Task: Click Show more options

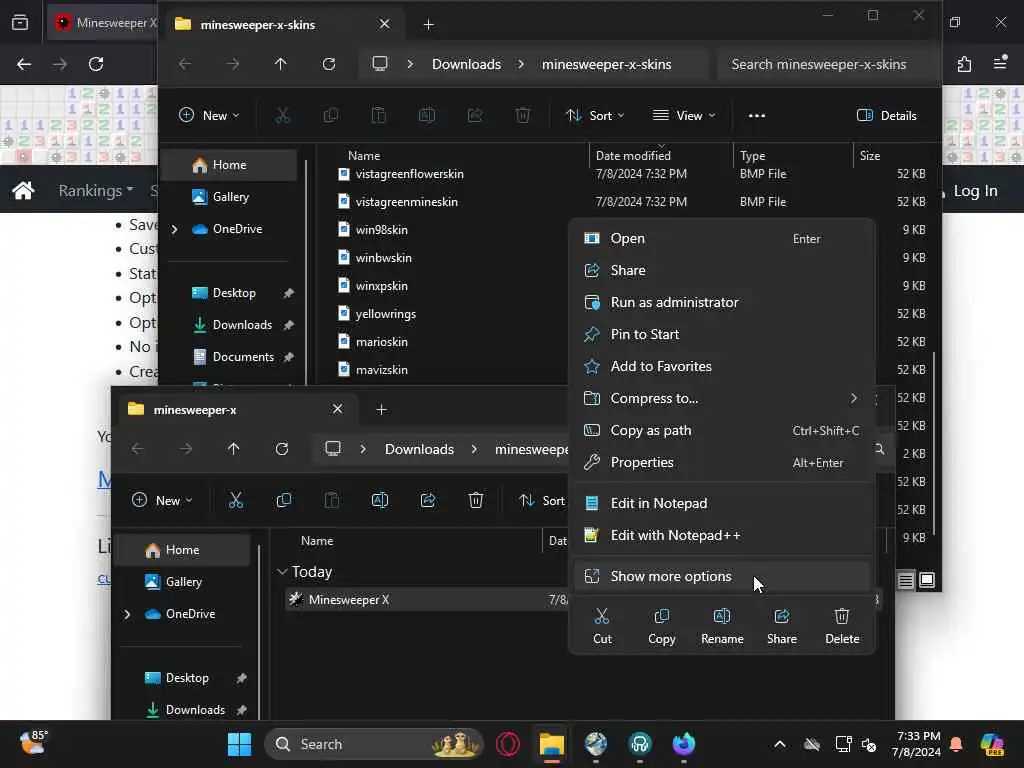Action: [x=722, y=576]
